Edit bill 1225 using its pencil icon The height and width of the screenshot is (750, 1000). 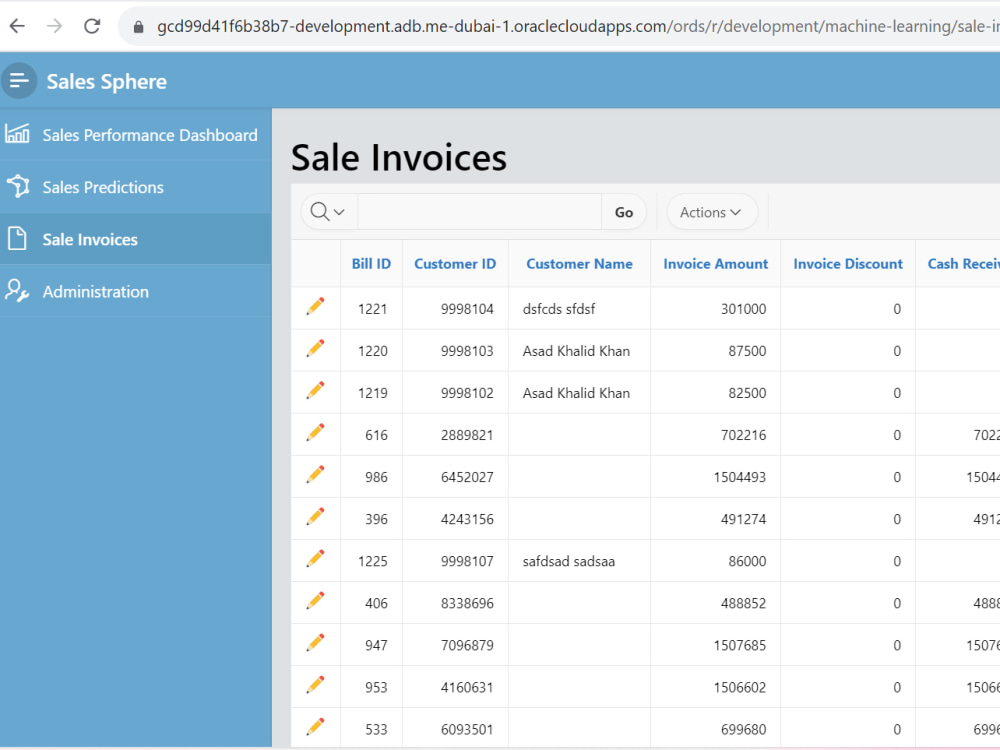pos(315,559)
